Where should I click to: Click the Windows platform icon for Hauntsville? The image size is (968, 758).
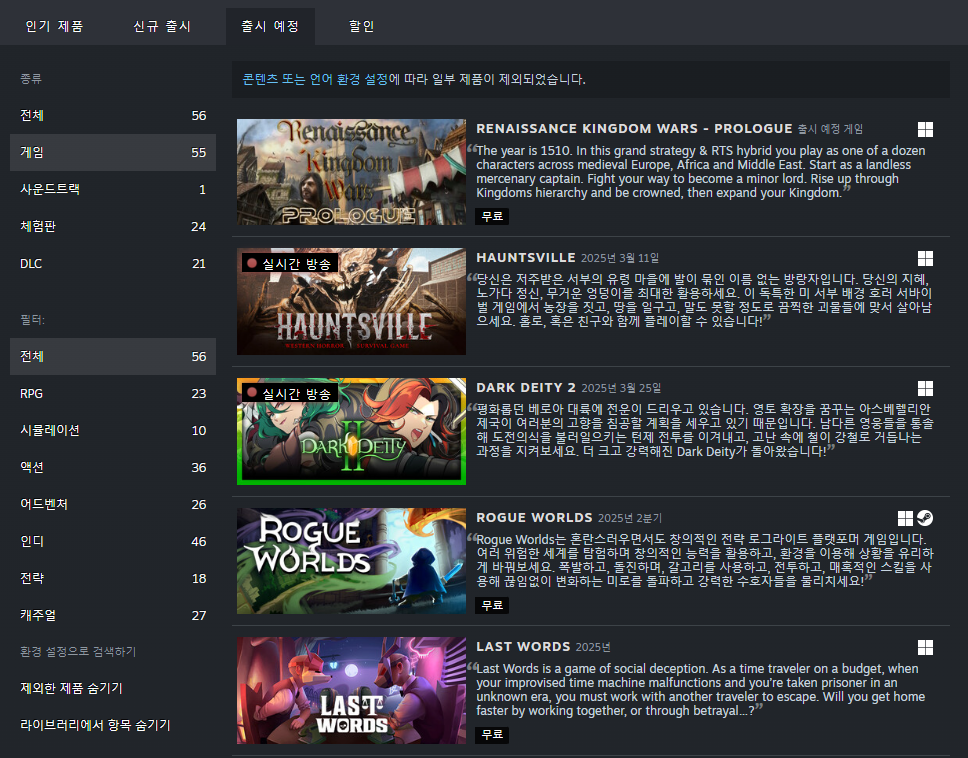[925, 258]
